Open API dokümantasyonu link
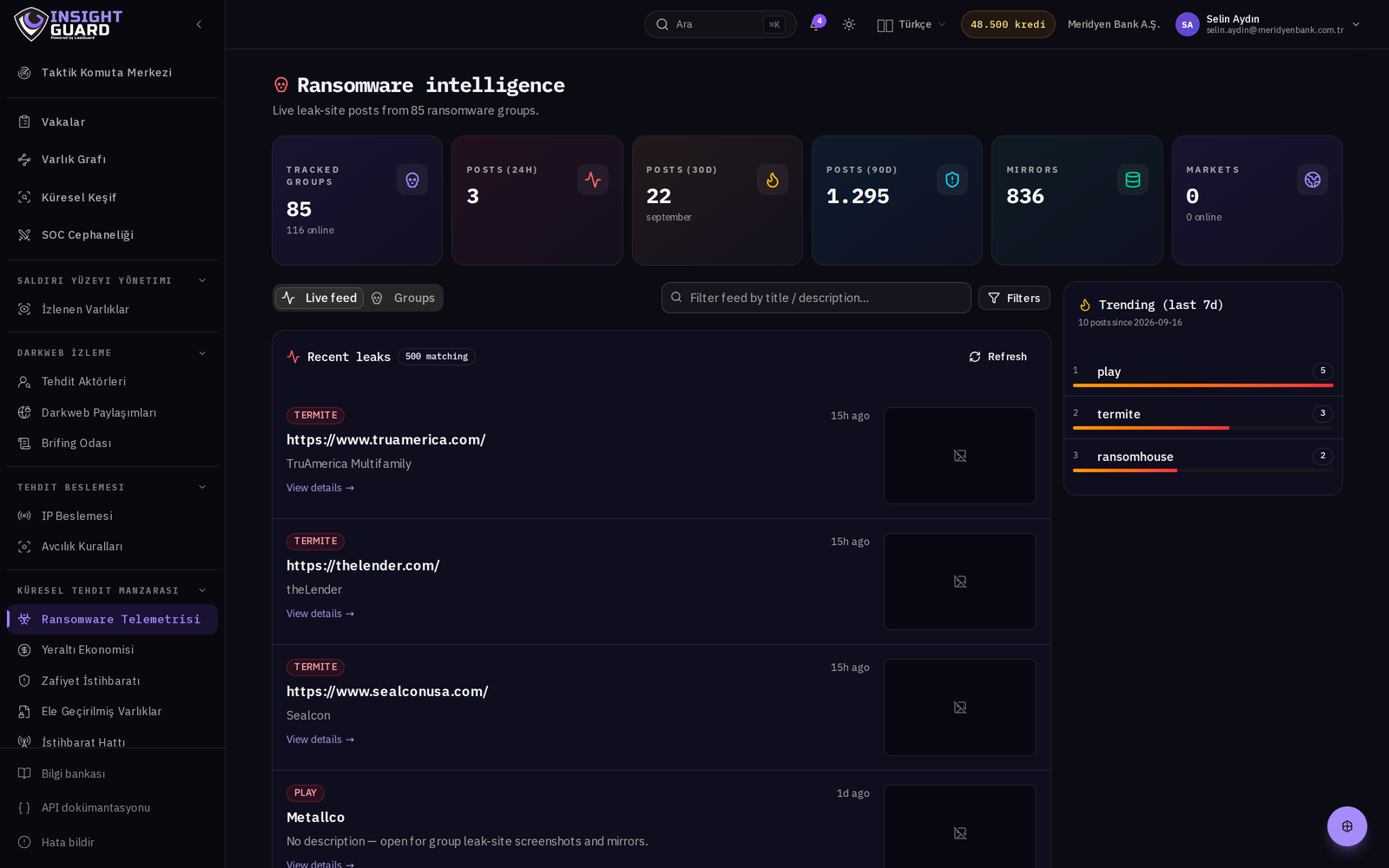The width and height of the screenshot is (1389, 868). pyautogui.click(x=112, y=808)
